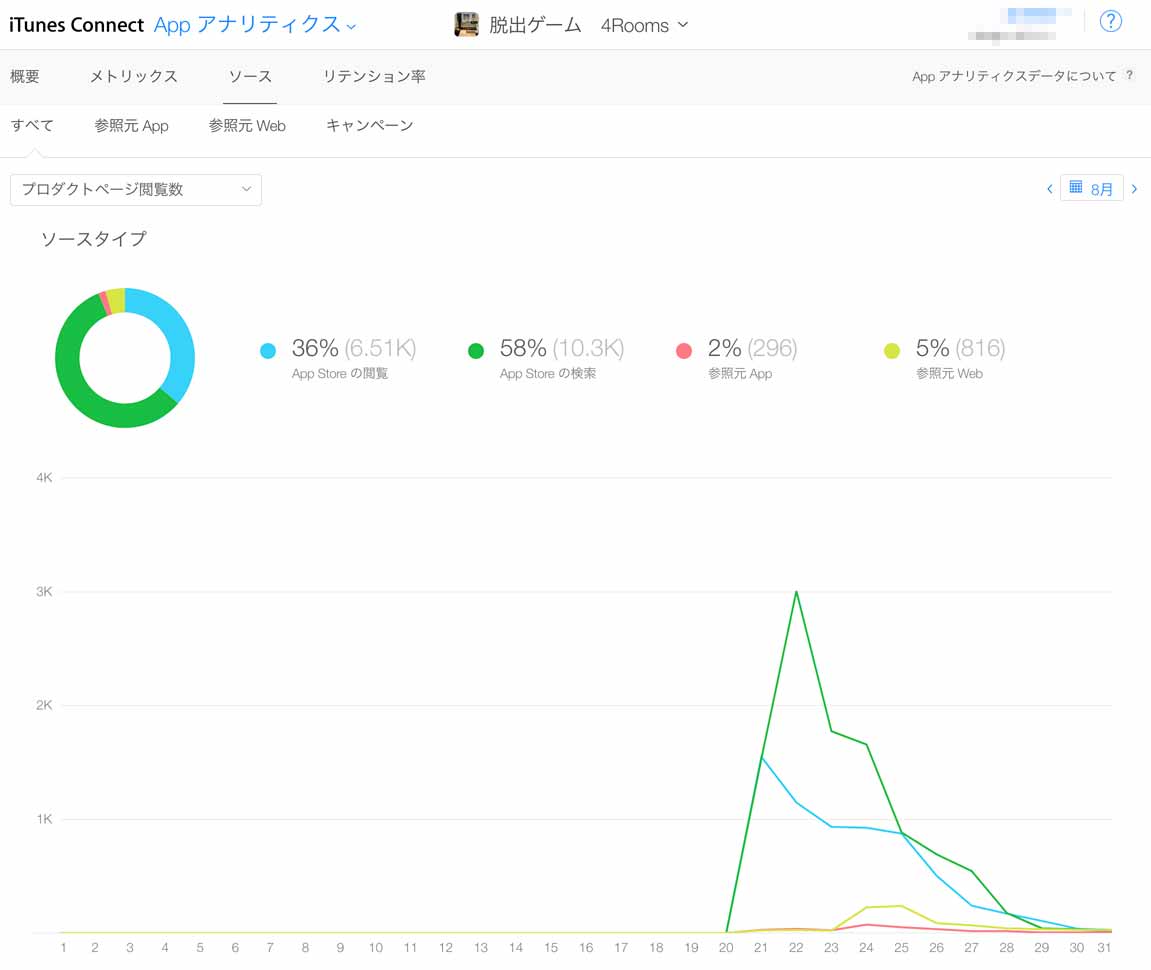Switch to the メトリックス tab
The image size is (1151, 970).
[133, 76]
